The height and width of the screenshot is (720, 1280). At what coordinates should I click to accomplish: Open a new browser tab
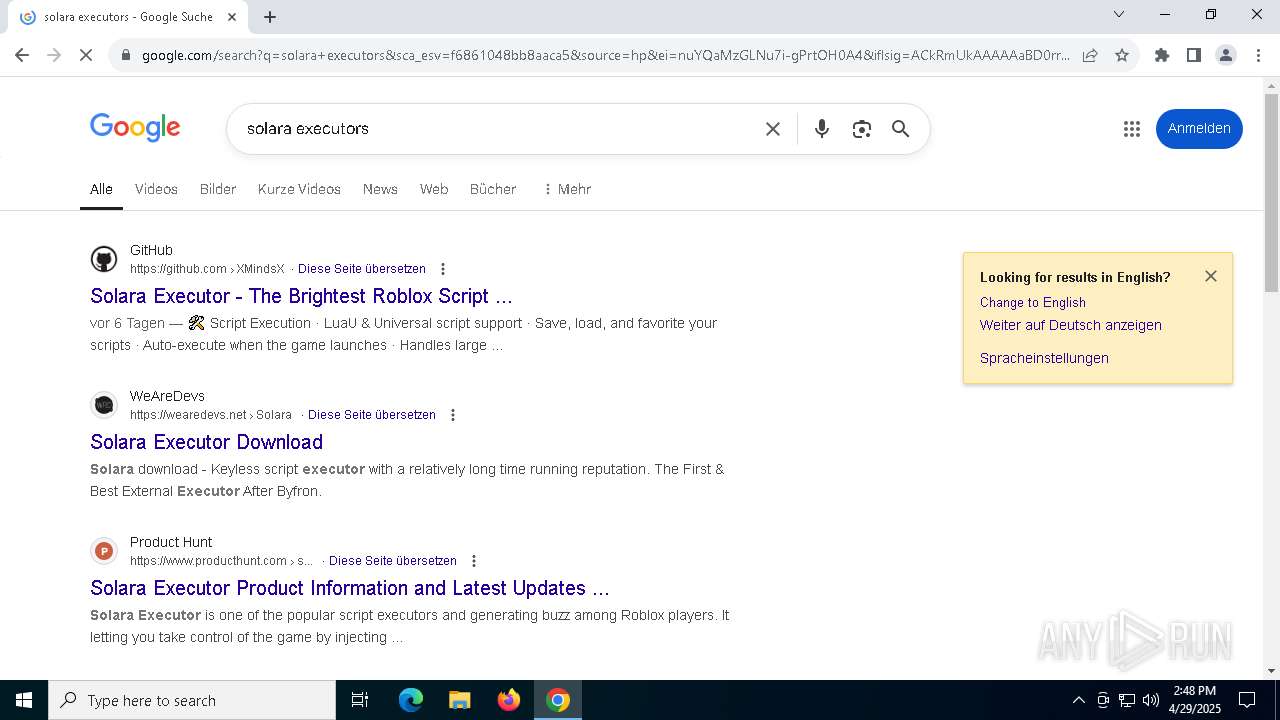coord(270,17)
